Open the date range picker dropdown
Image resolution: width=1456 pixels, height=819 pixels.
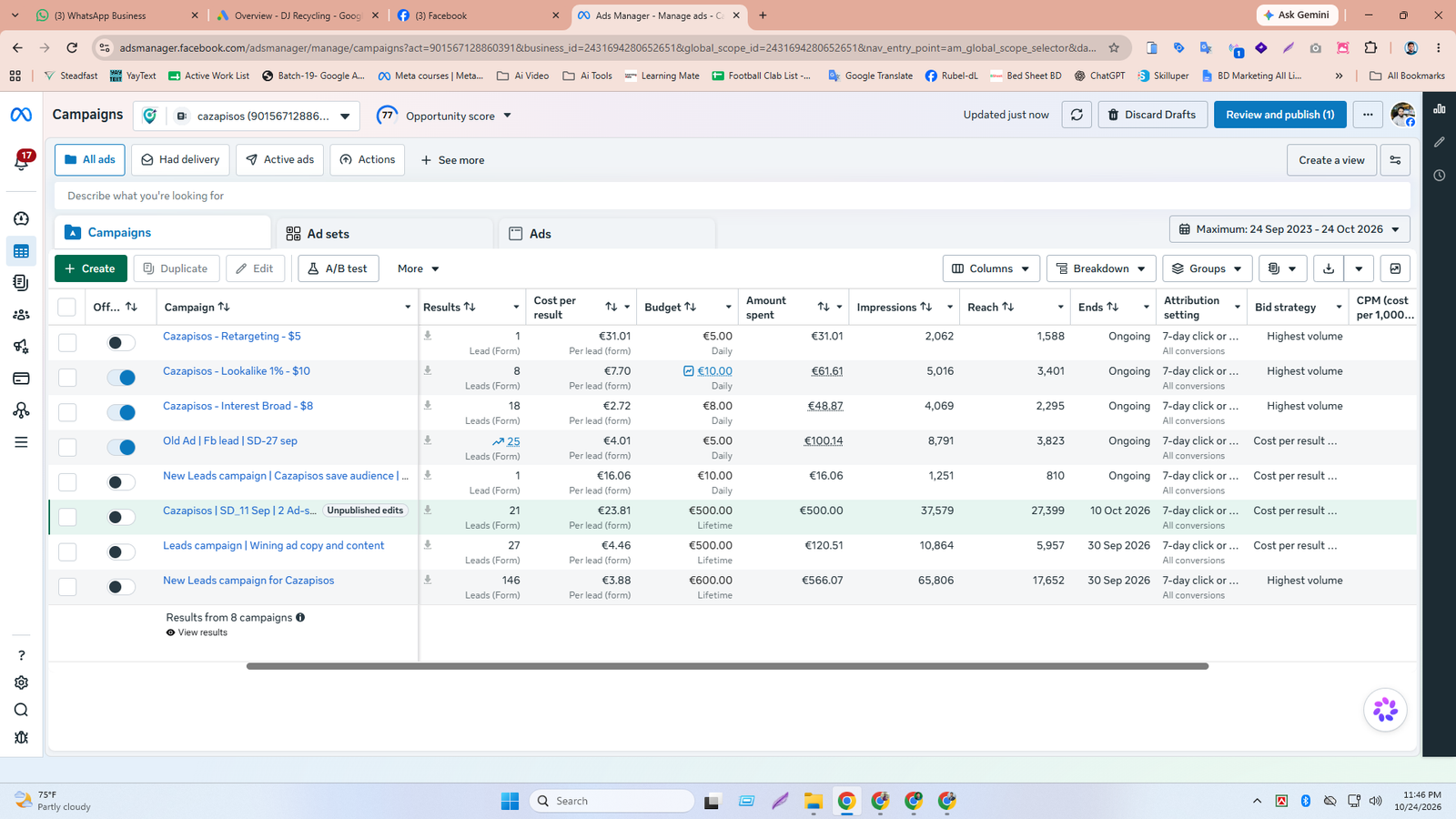(x=1289, y=229)
